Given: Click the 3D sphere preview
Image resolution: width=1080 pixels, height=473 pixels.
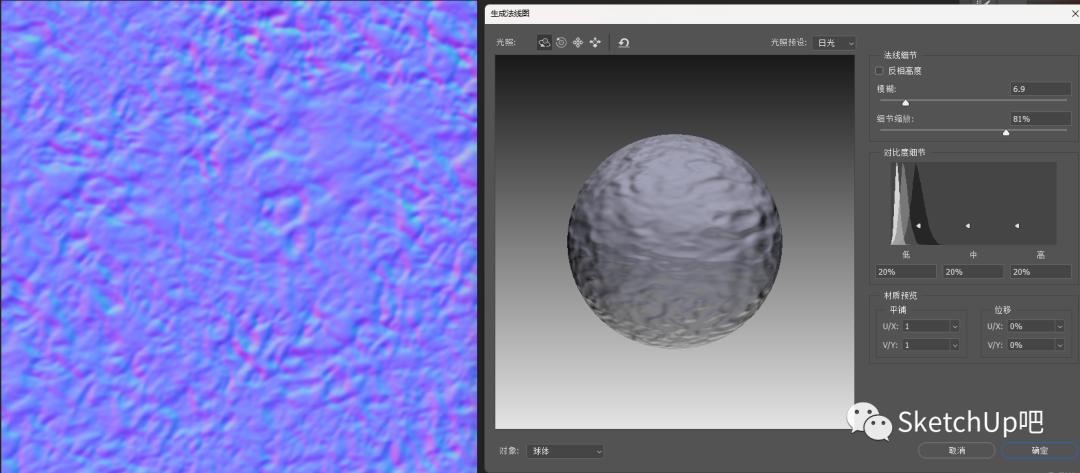Looking at the screenshot, I should (675, 241).
